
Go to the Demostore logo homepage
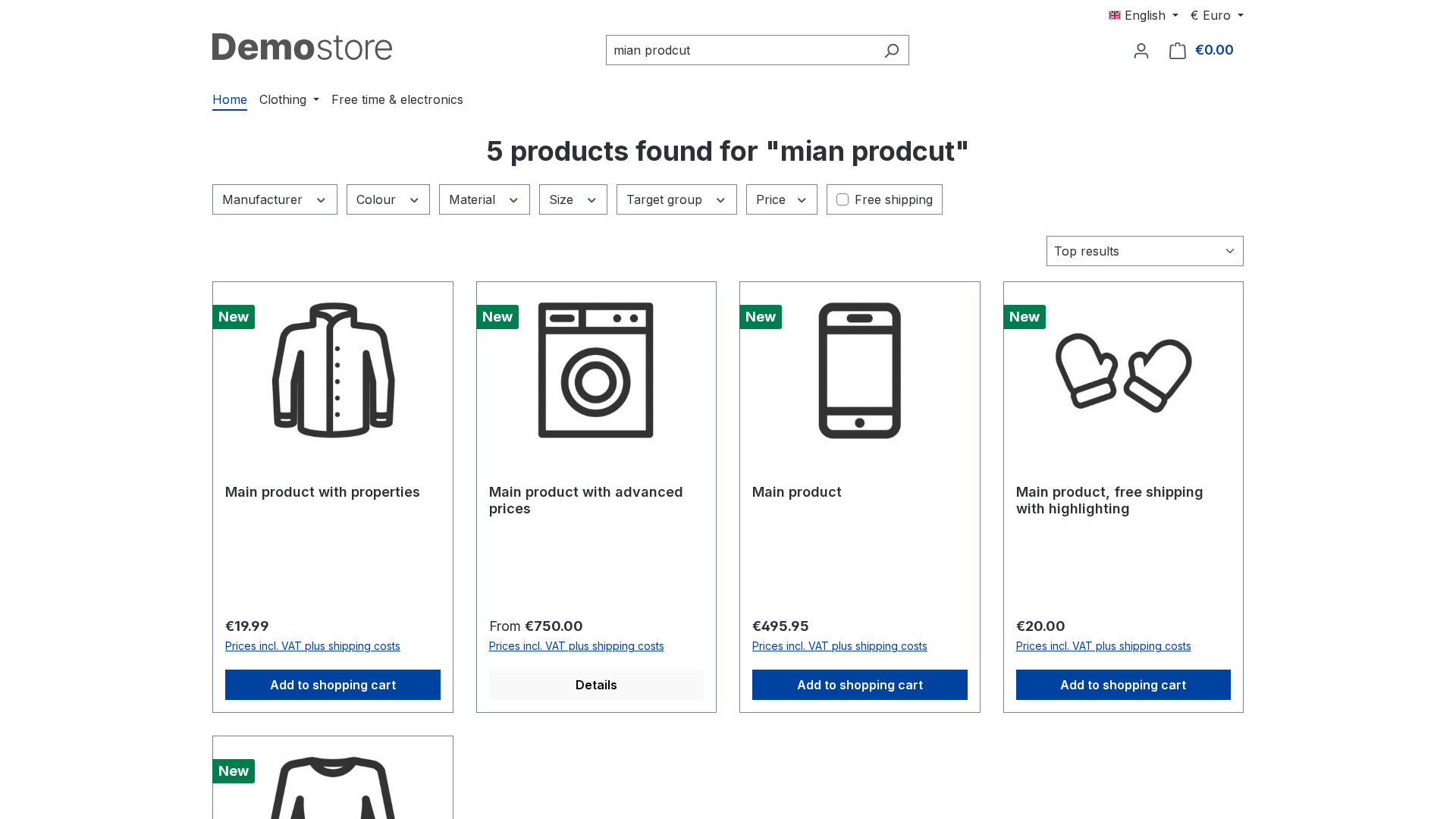(302, 47)
